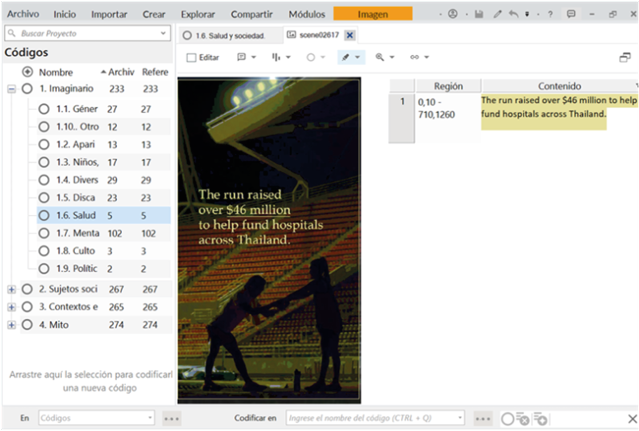Sort codes by the Nombre column header
Image resolution: width=639 pixels, height=431 pixels.
56,72
